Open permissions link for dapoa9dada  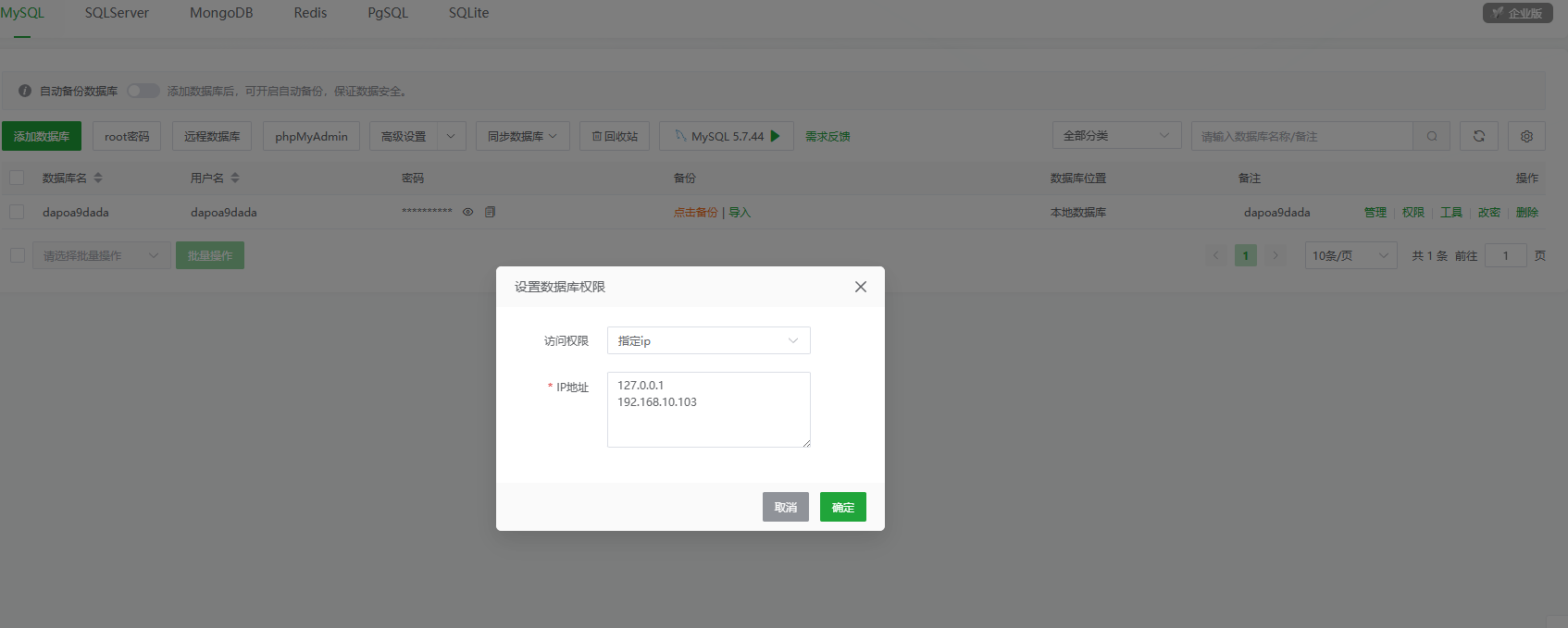click(x=1413, y=212)
